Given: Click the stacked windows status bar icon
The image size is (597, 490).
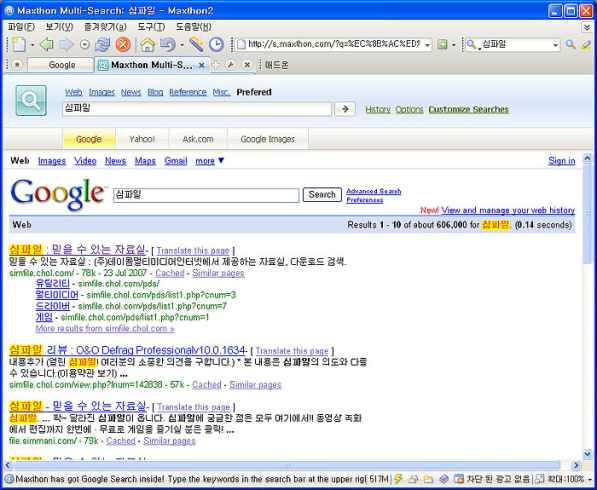Looking at the screenshot, I should tap(413, 479).
